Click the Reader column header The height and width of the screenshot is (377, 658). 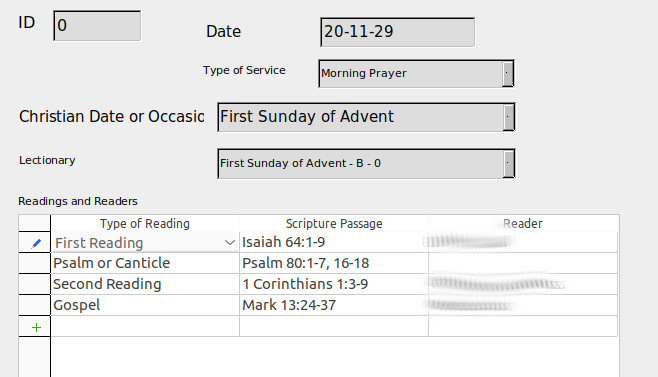(523, 224)
